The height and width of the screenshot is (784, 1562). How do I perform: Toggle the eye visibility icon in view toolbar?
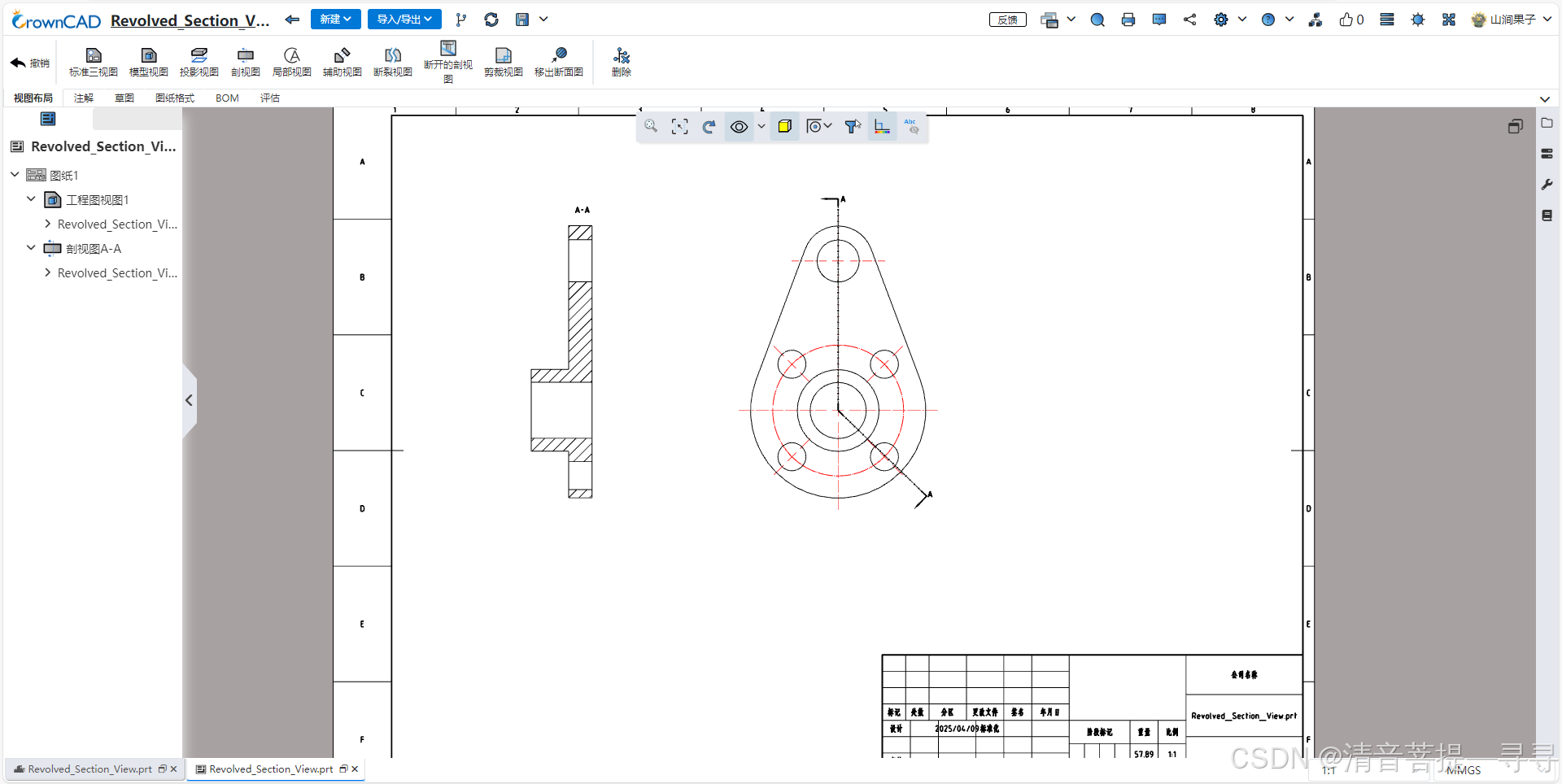[739, 126]
